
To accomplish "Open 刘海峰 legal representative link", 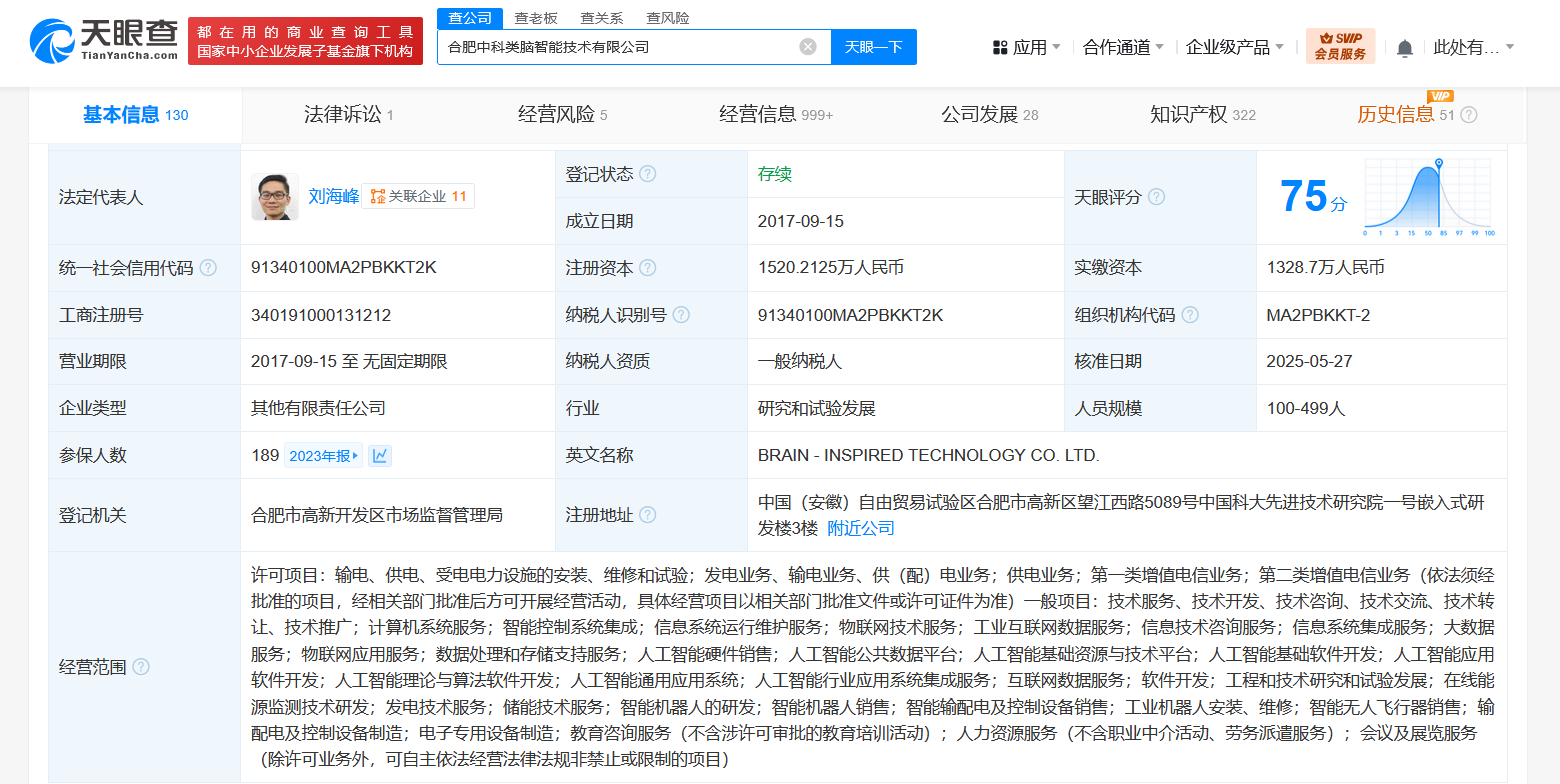I will (333, 197).
